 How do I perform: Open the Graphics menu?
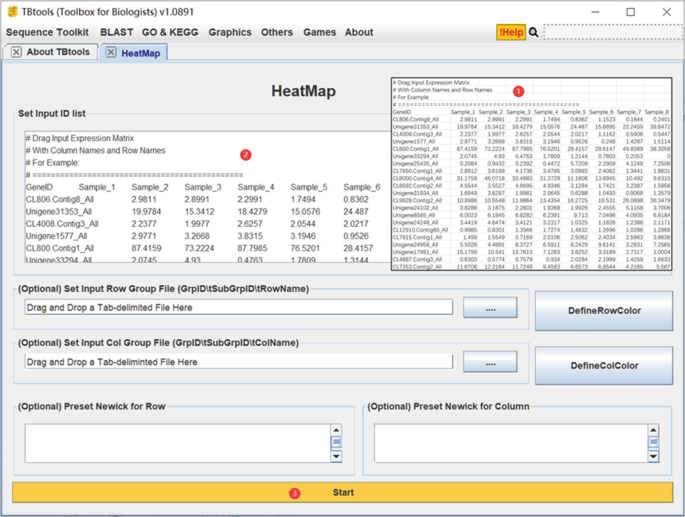point(230,32)
